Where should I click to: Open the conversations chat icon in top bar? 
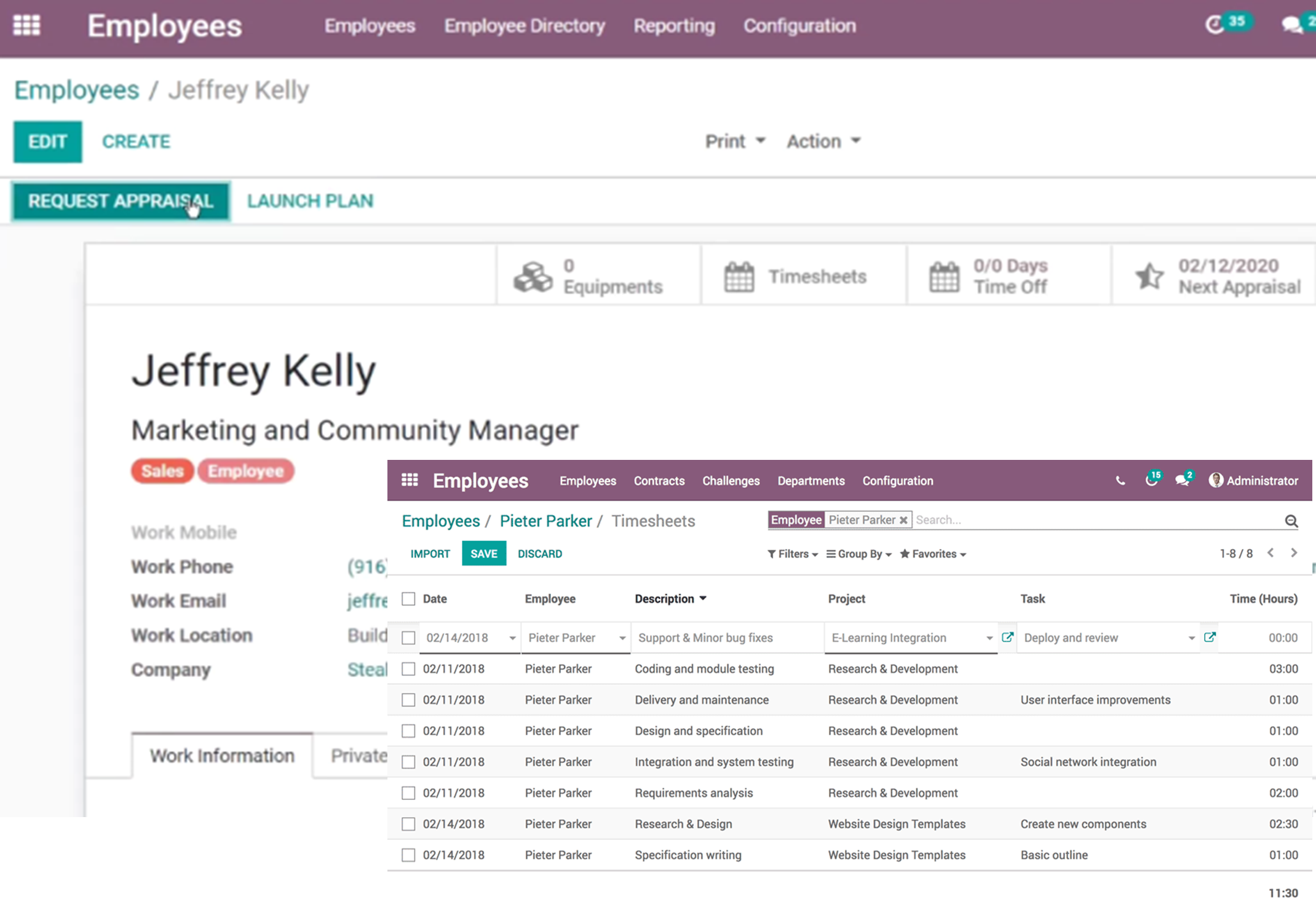coord(1292,25)
